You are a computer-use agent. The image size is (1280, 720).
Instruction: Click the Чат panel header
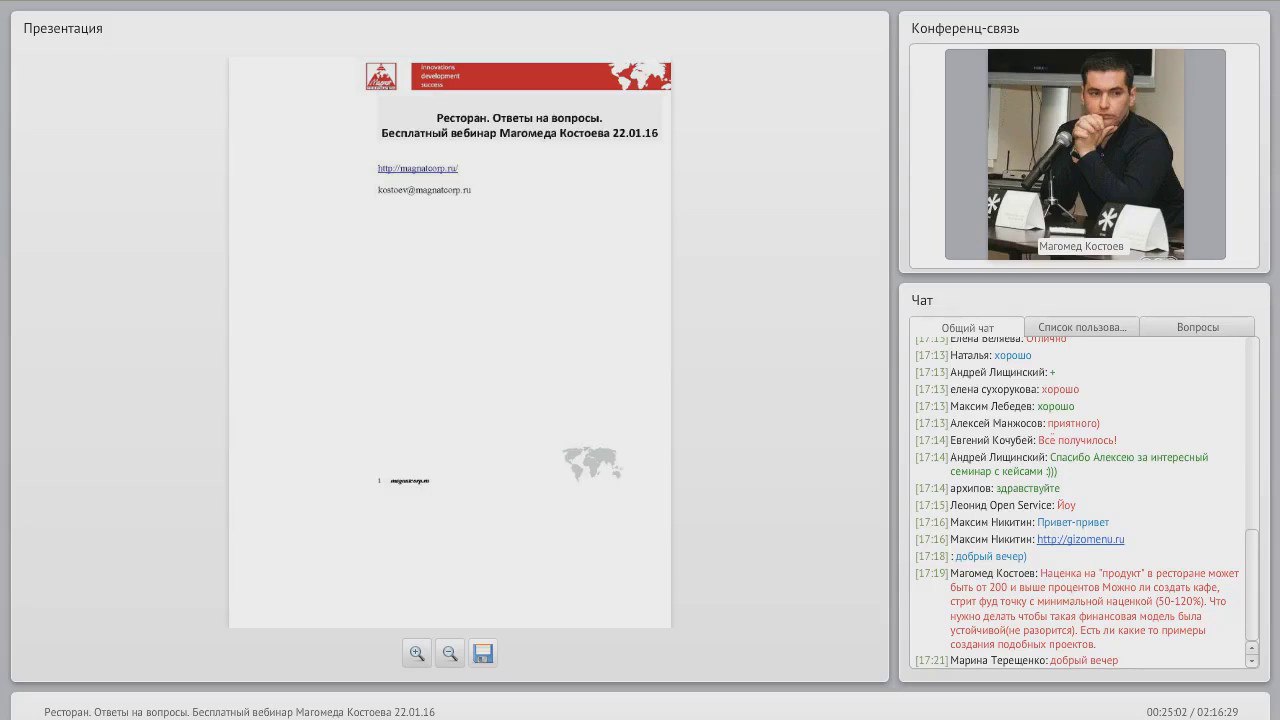point(922,300)
